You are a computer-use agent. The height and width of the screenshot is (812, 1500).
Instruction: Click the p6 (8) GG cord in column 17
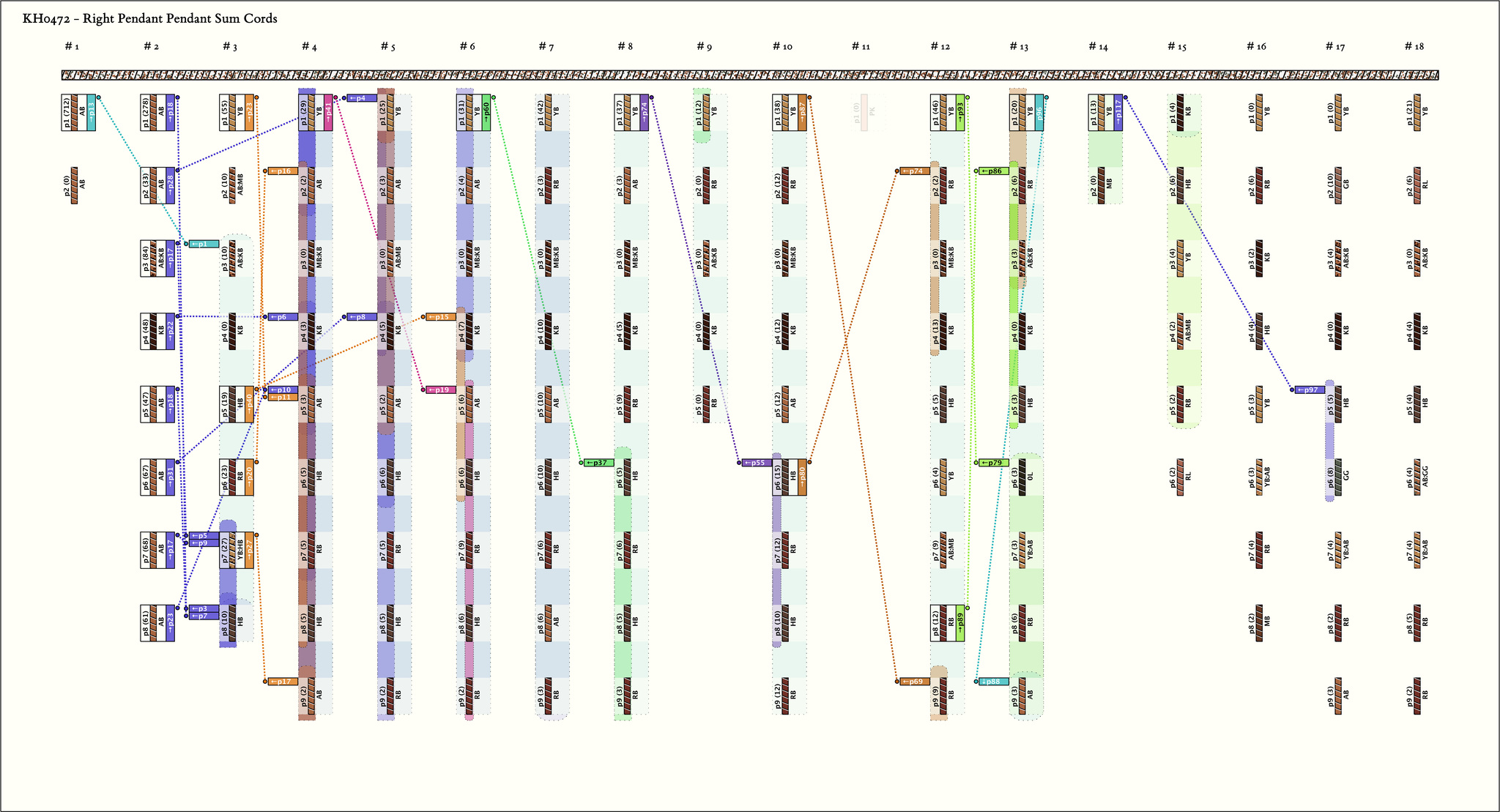pos(1338,477)
